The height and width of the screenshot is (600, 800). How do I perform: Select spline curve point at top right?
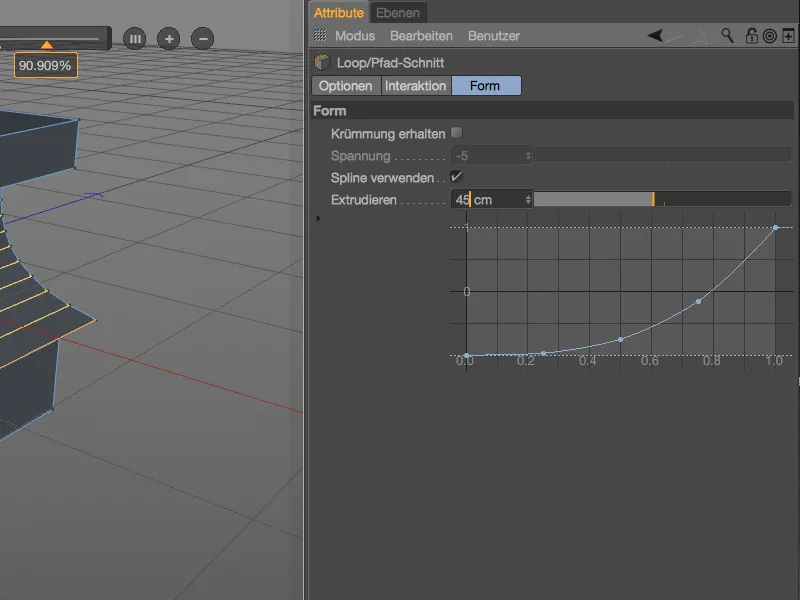[776, 228]
